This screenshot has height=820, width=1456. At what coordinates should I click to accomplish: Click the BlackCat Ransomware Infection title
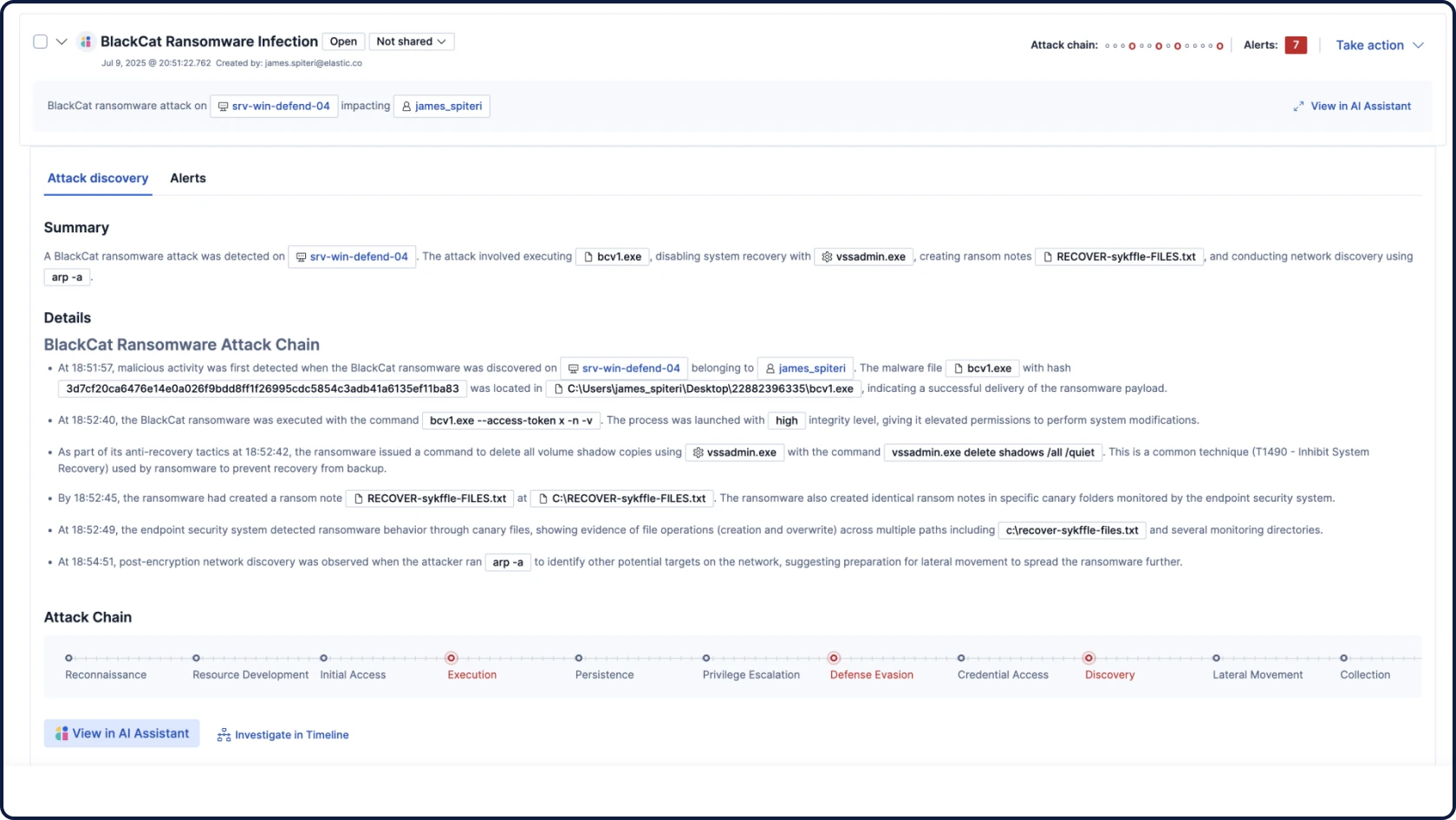point(209,42)
